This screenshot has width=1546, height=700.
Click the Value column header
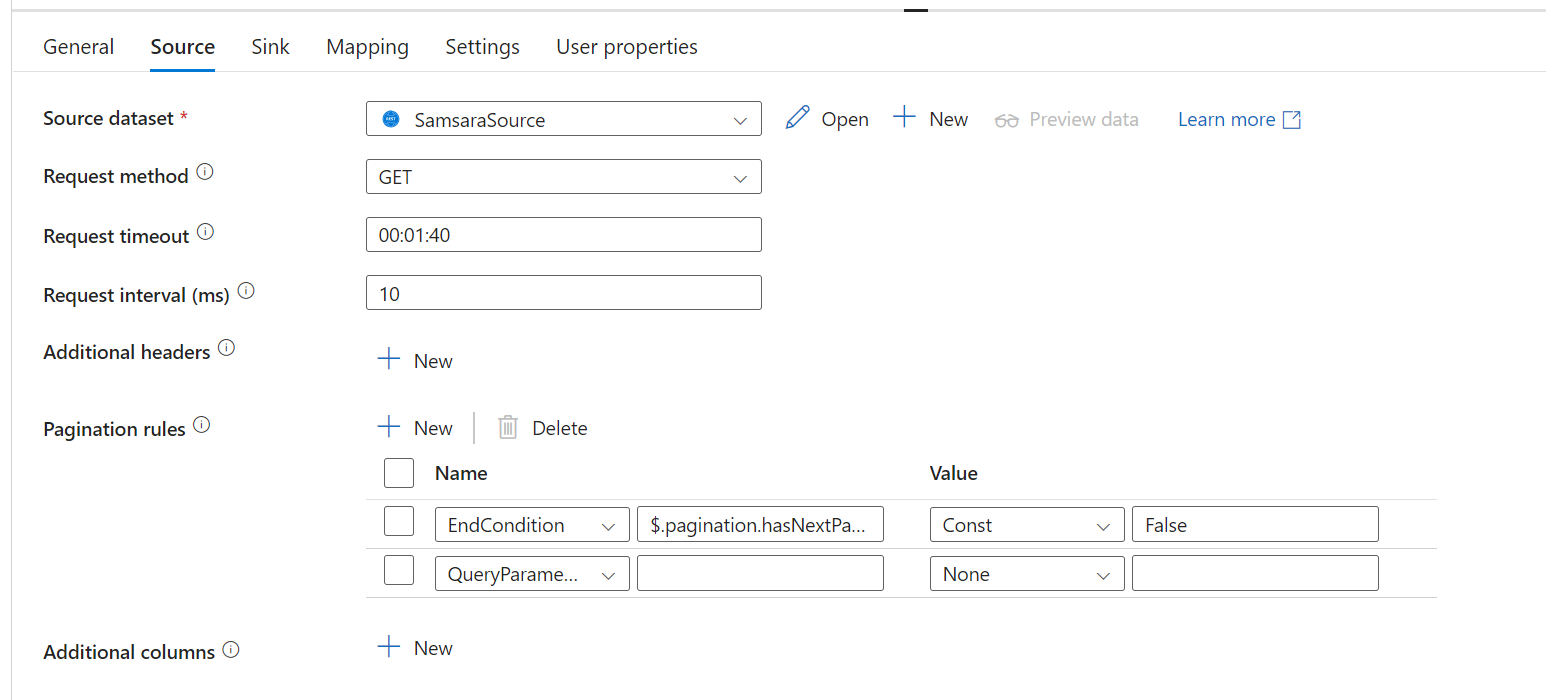(954, 473)
